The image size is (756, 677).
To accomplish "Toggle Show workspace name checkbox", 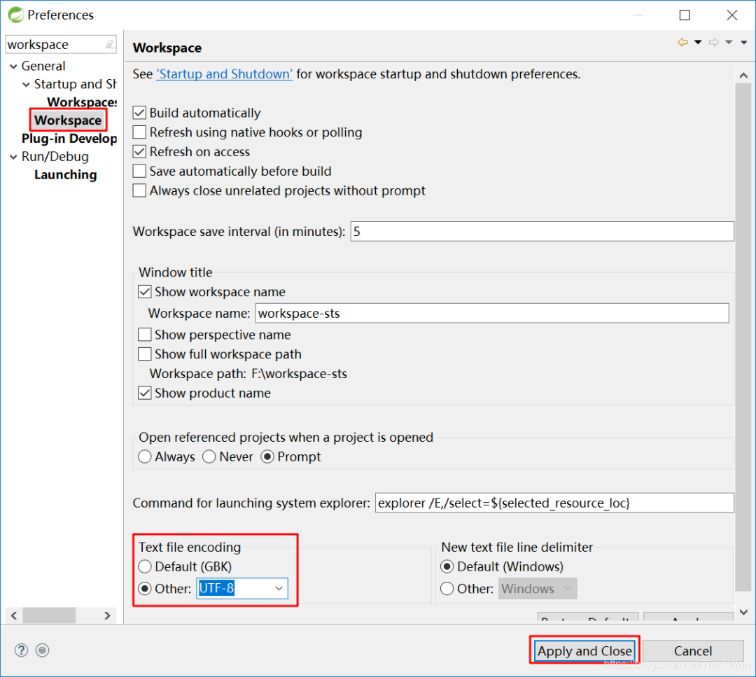I will coord(145,292).
